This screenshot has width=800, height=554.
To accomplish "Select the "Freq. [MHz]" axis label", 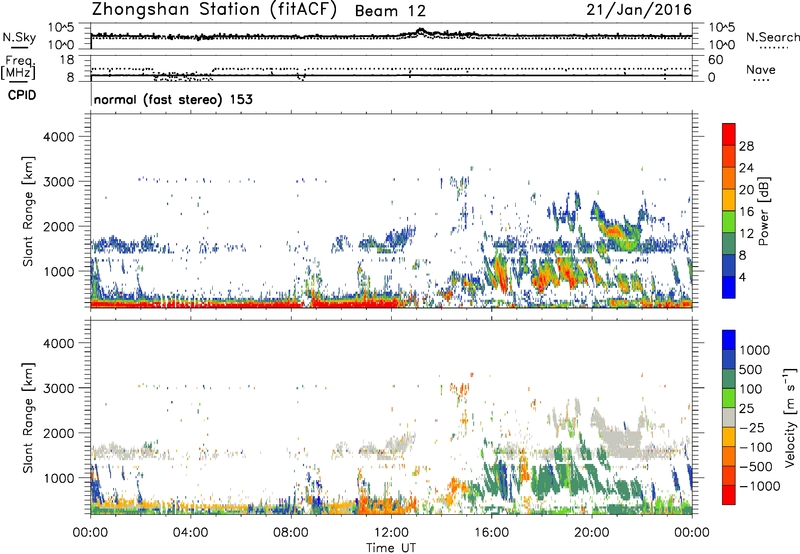I will tap(18, 67).
